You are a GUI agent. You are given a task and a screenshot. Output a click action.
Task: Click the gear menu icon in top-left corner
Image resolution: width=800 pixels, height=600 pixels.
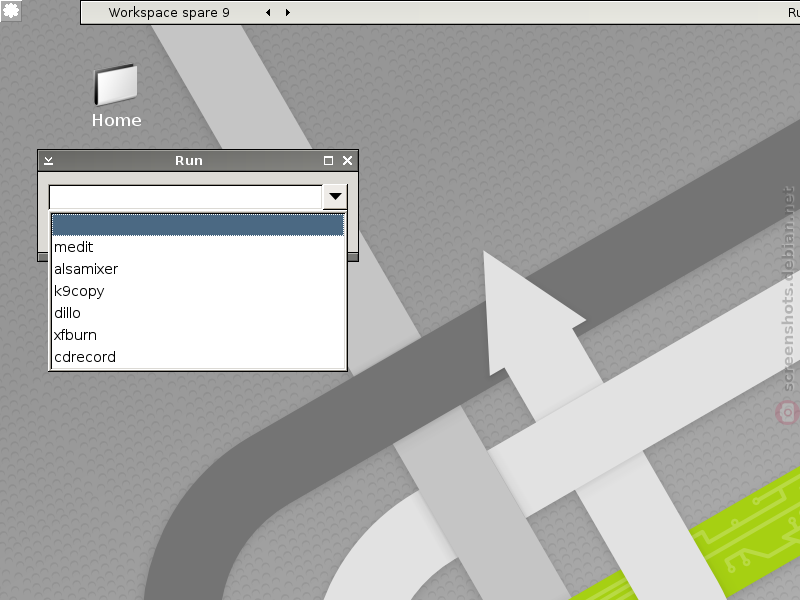click(11, 10)
